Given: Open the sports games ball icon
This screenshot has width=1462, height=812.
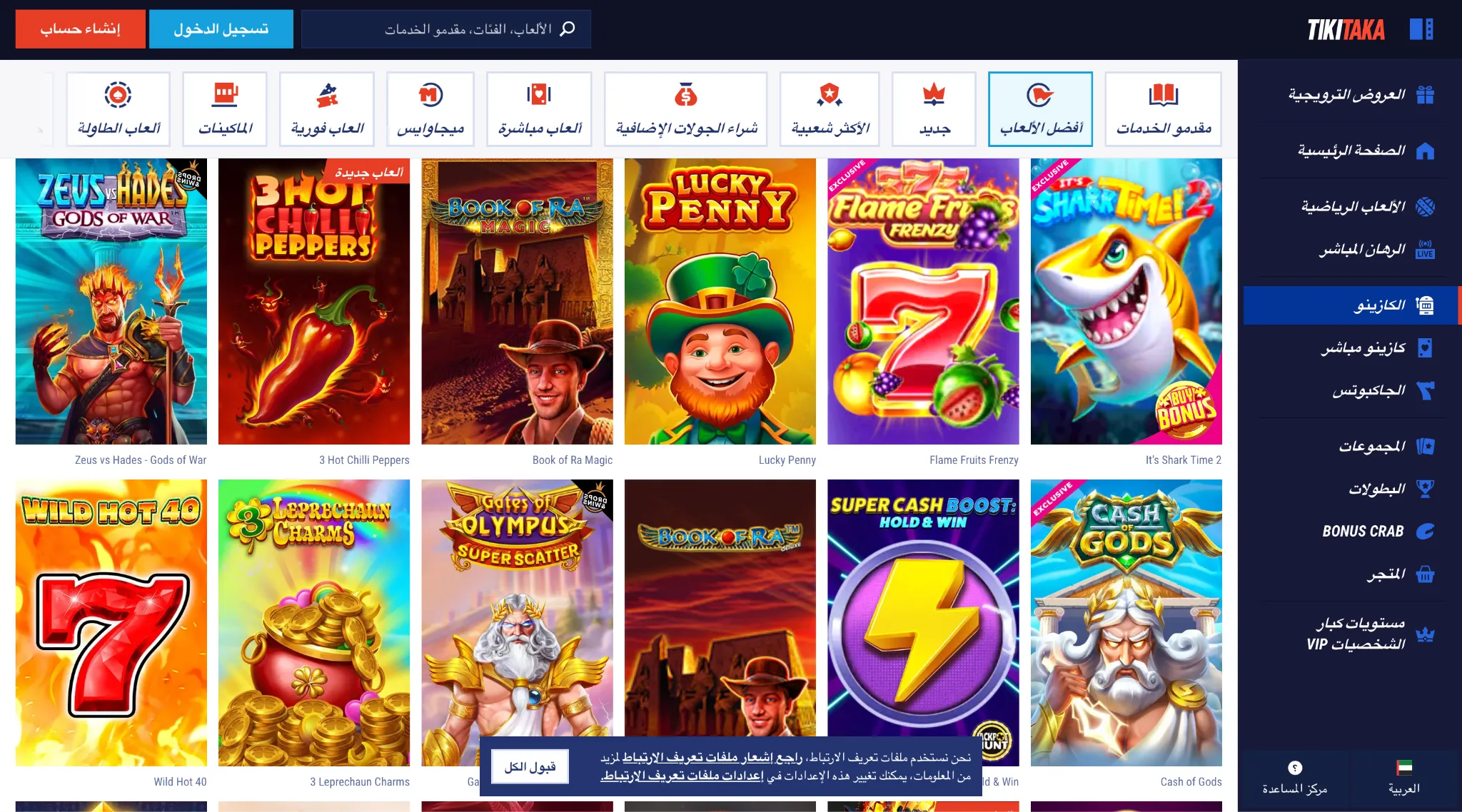Looking at the screenshot, I should click(1425, 207).
